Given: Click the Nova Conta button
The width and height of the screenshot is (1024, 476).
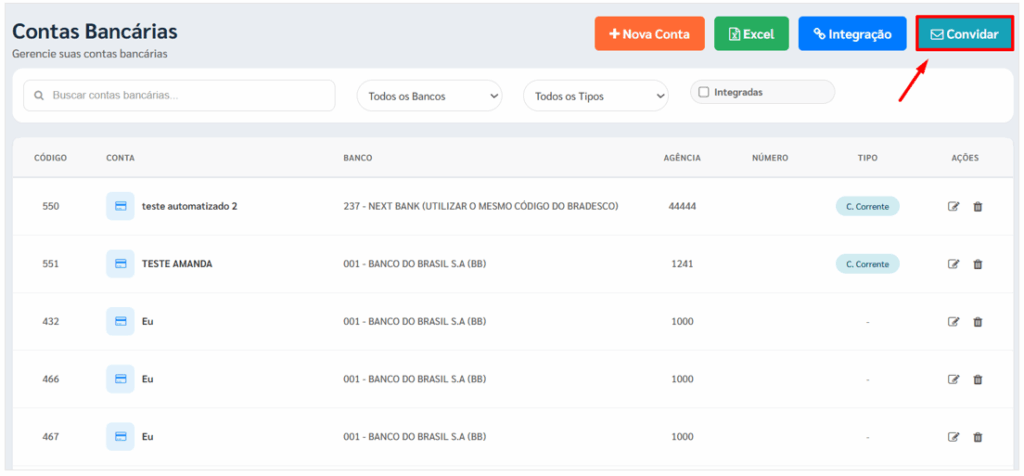Looking at the screenshot, I should coord(649,34).
